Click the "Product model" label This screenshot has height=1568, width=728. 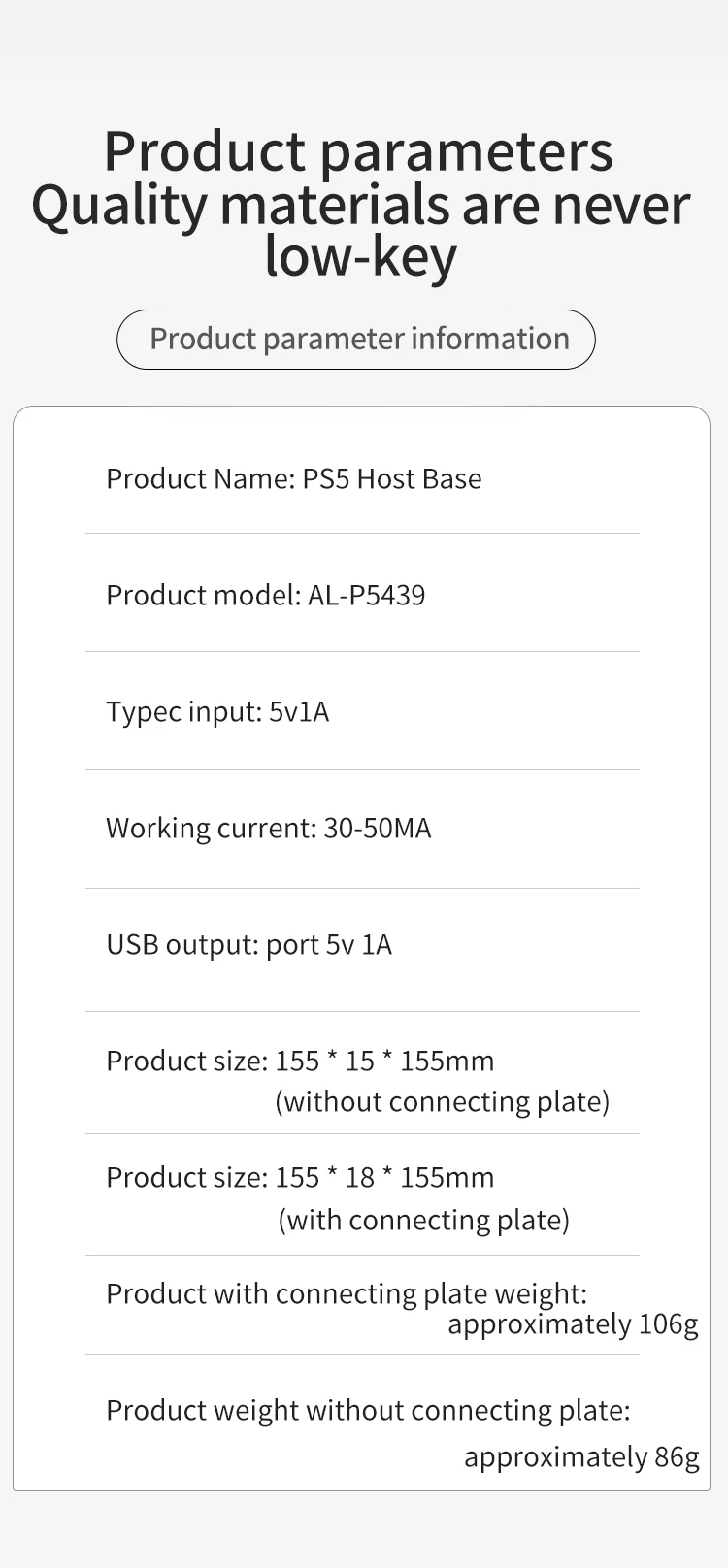pos(203,595)
